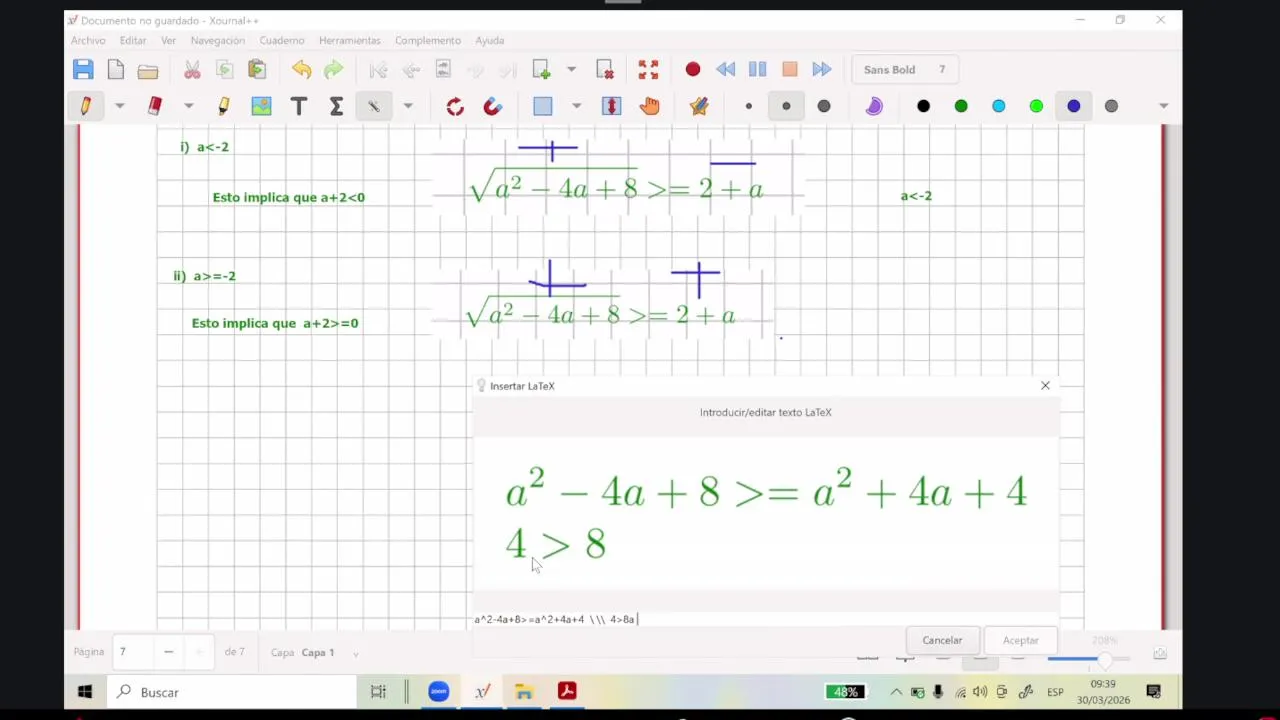Expand the toolbar overflow arrow at right
Screen dimensions: 1280x720
click(1163, 106)
